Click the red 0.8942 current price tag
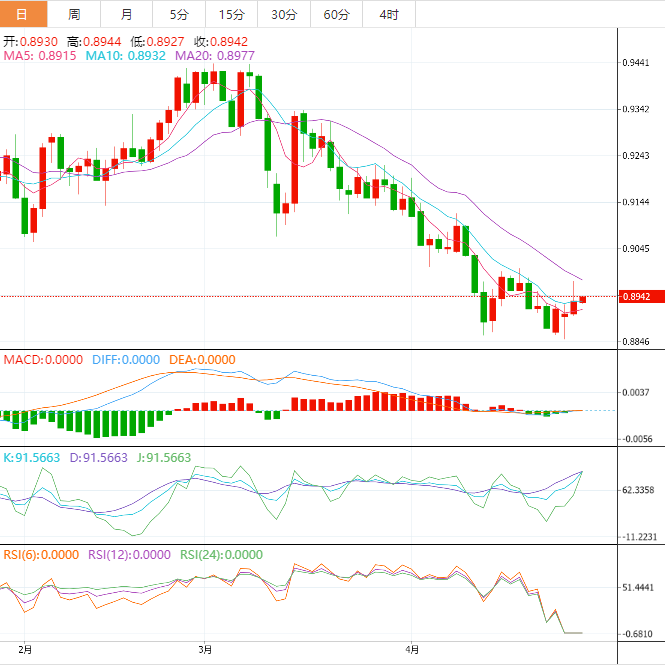The height and width of the screenshot is (666, 665). [x=636, y=297]
